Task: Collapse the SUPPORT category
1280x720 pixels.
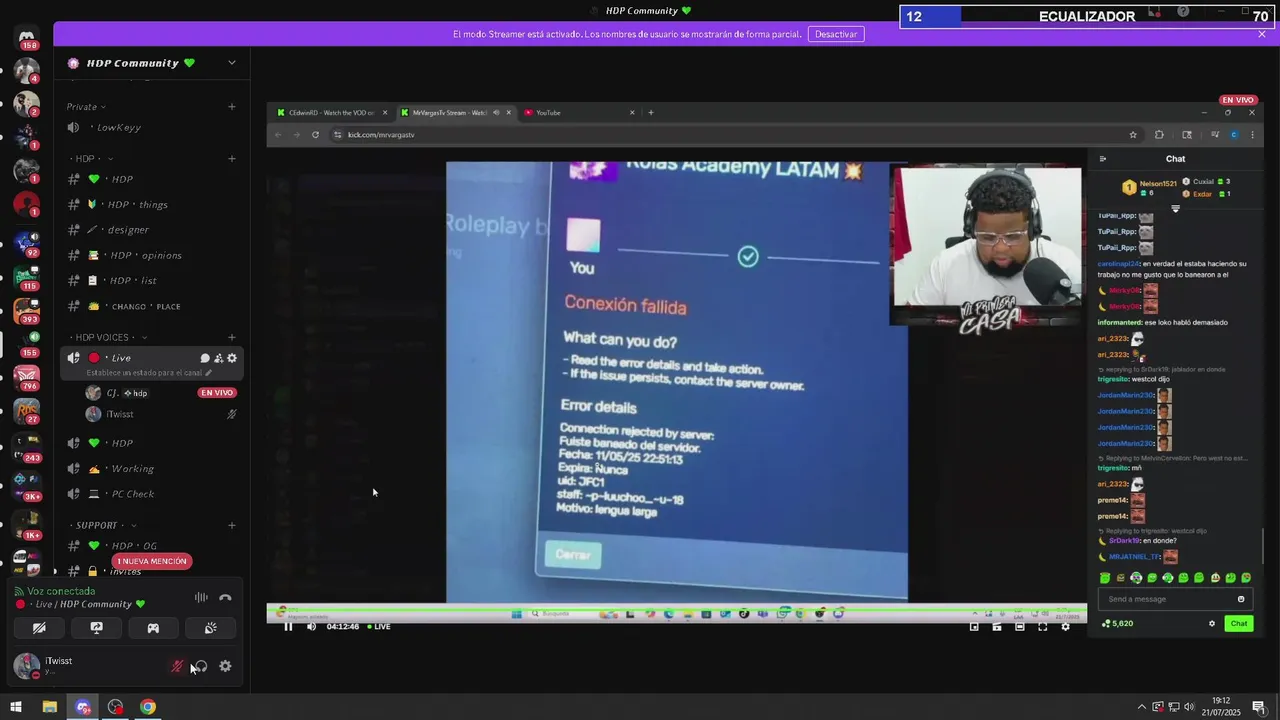Action: [103, 526]
